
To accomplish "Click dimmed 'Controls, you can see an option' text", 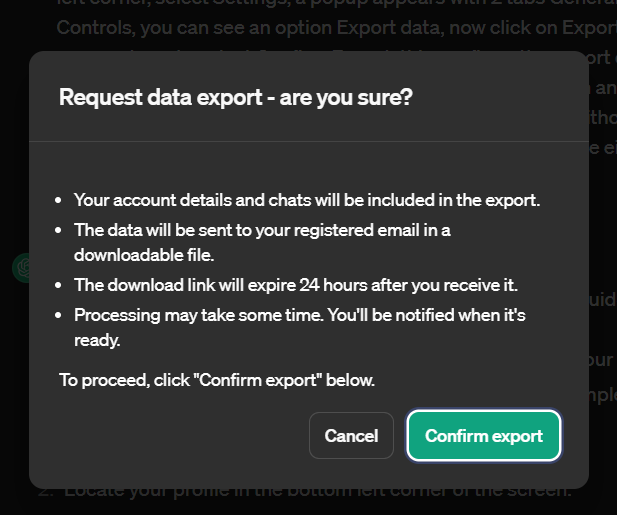I will click(193, 28).
